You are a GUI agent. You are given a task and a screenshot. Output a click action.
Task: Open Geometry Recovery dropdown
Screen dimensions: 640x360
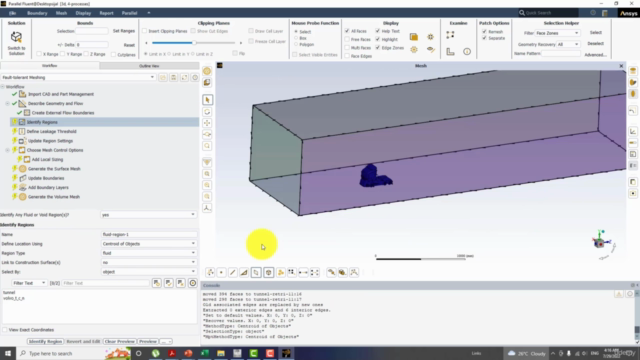click(568, 44)
